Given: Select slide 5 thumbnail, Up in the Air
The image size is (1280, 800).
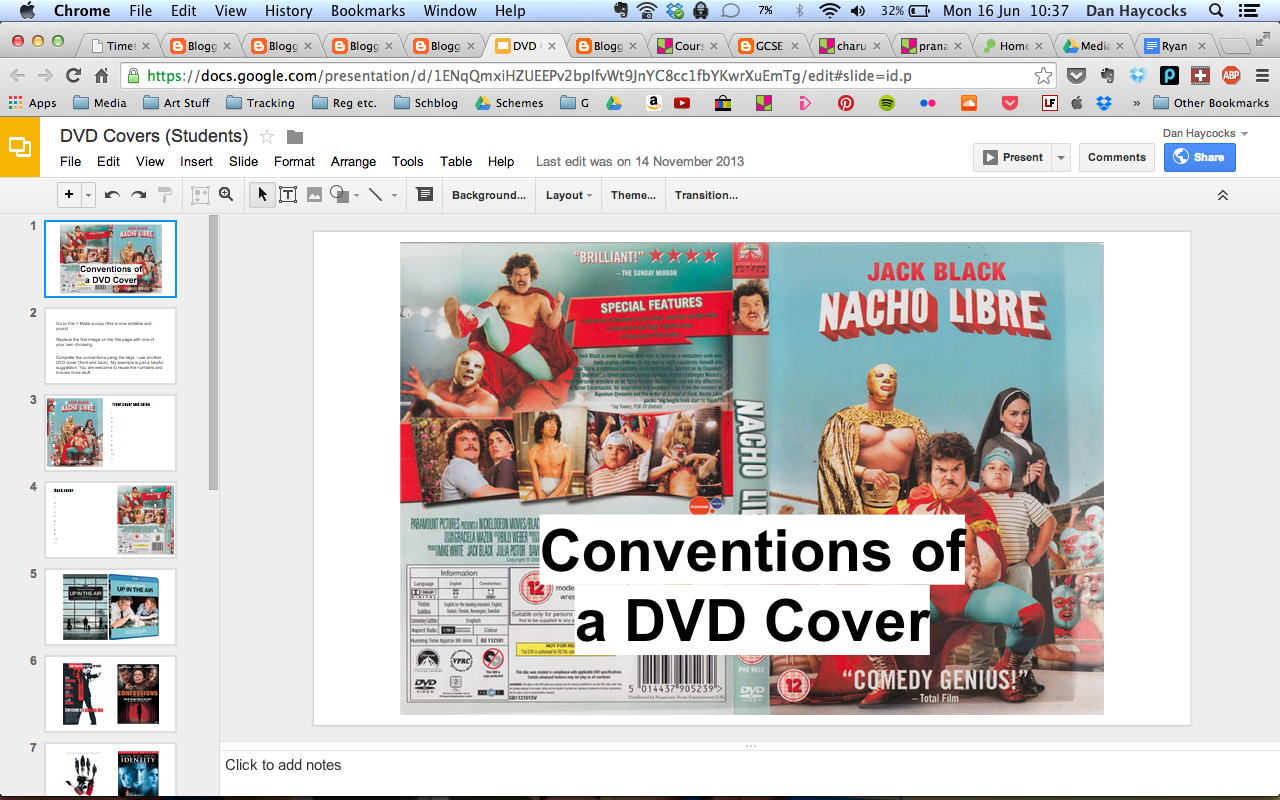Looking at the screenshot, I should pyautogui.click(x=111, y=607).
